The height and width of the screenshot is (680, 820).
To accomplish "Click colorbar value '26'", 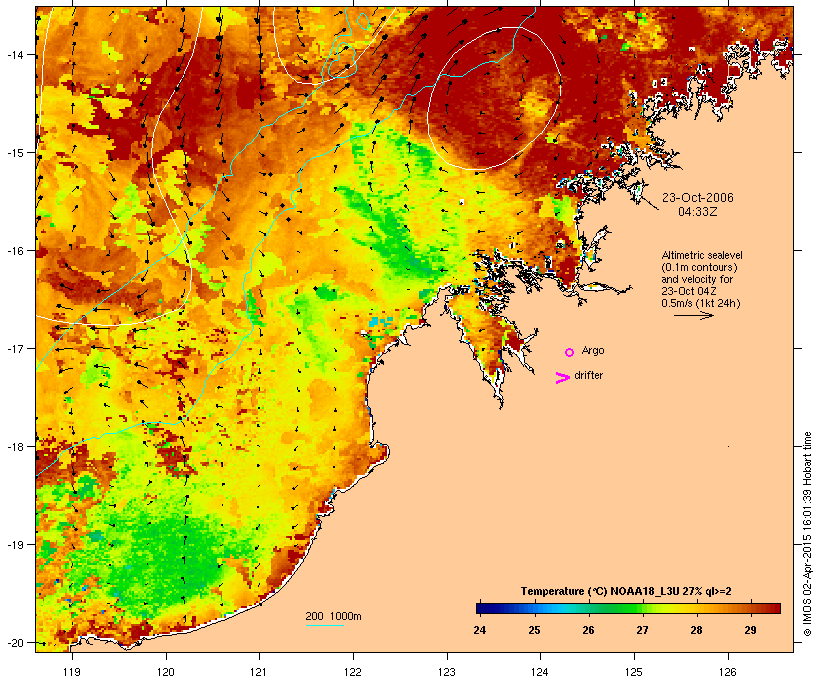I will tap(588, 630).
